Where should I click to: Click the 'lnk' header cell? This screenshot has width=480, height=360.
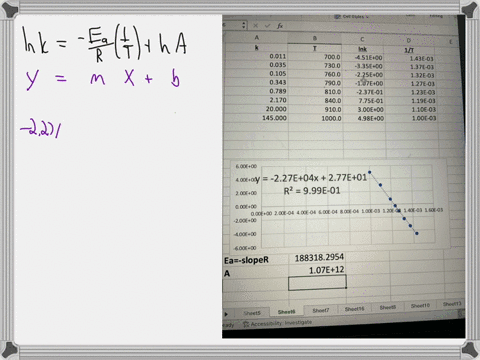tap(362, 49)
